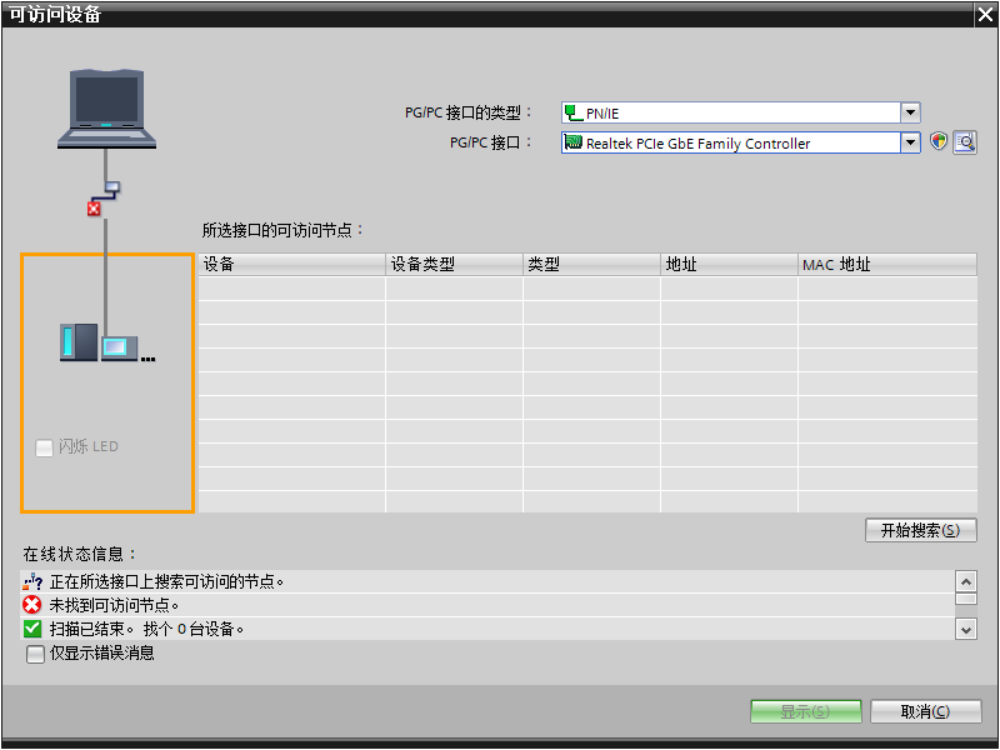Enable the 仅显示错误消息 checkbox
Viewport: 1000px width, 750px height.
tap(36, 655)
